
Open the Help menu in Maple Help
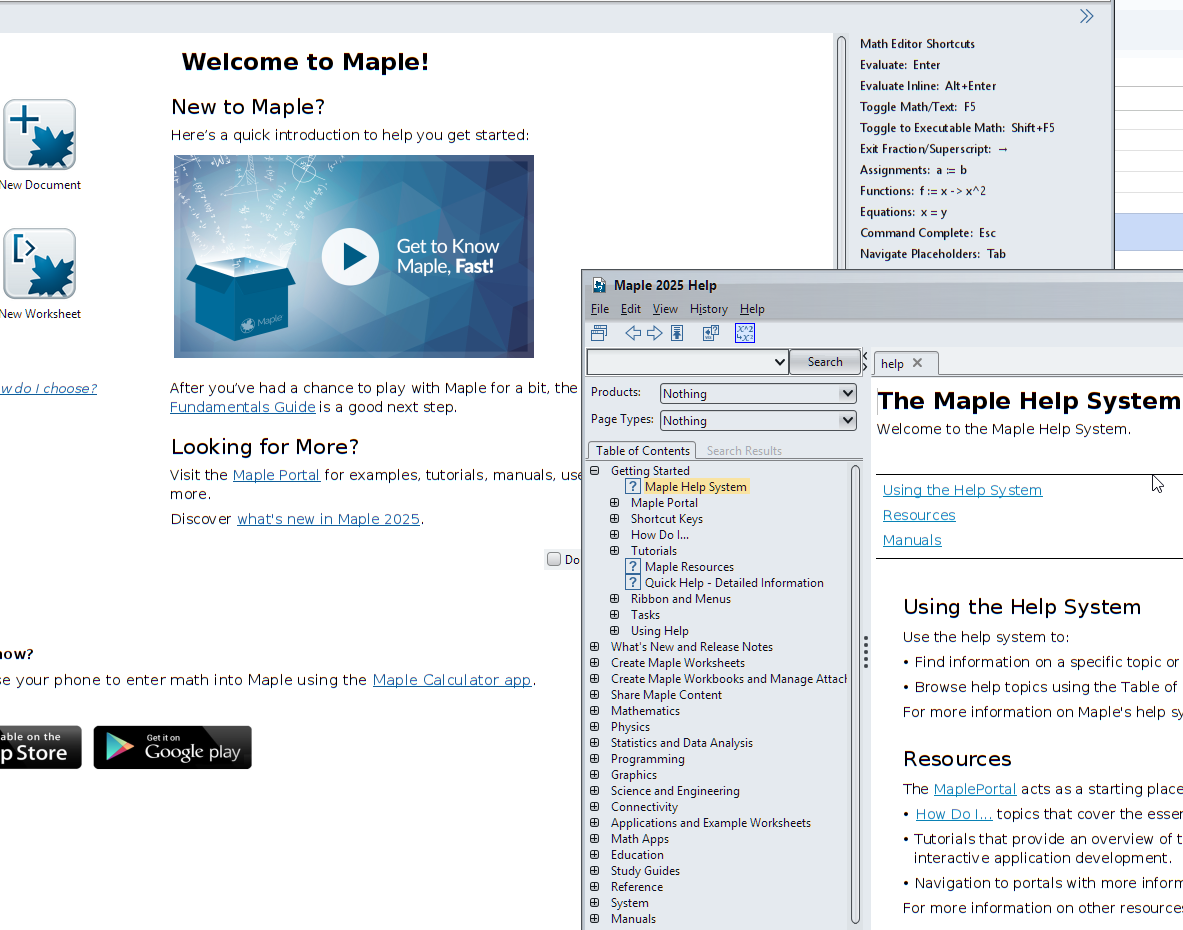click(752, 308)
